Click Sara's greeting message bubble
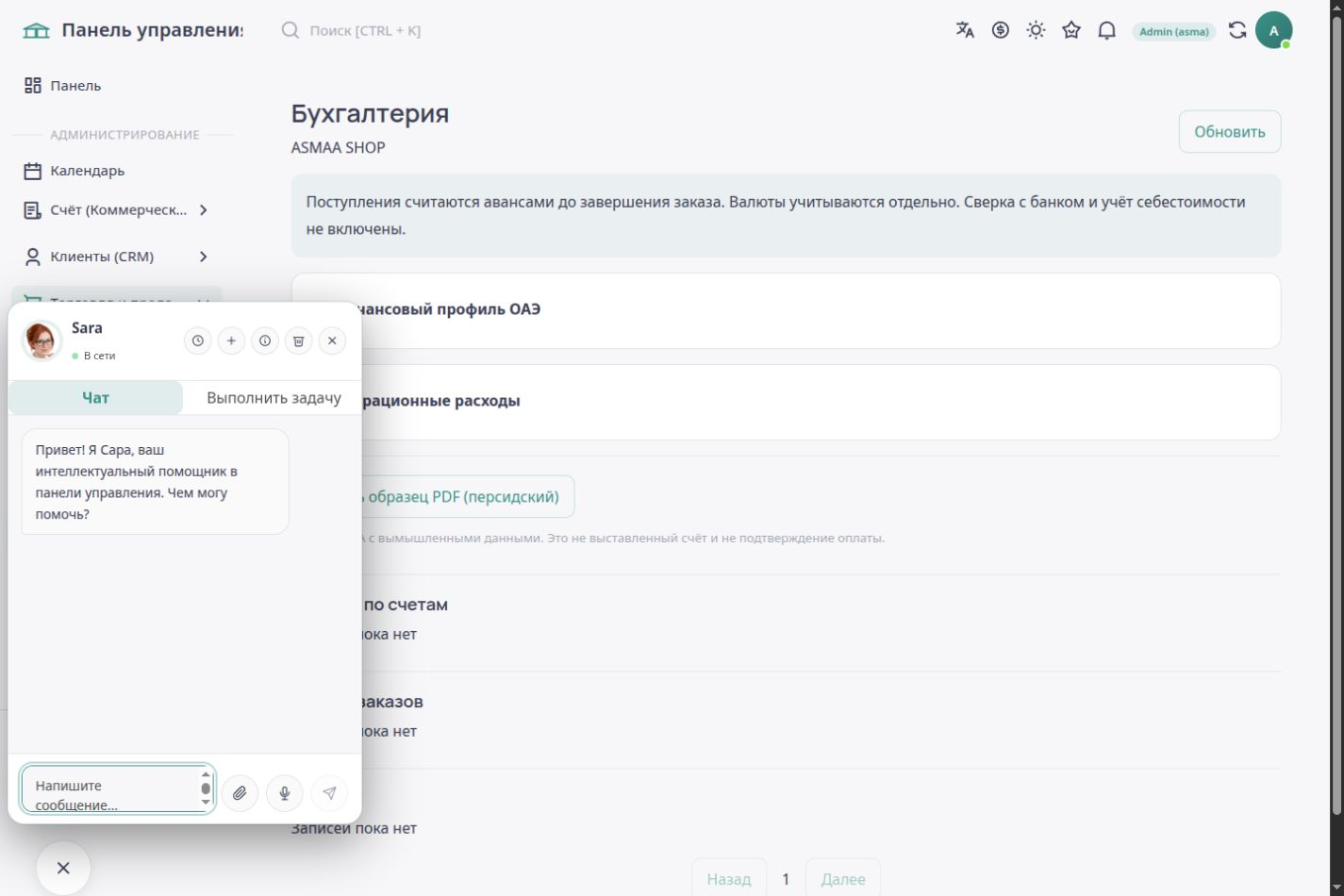Image resolution: width=1344 pixels, height=896 pixels. [156, 482]
